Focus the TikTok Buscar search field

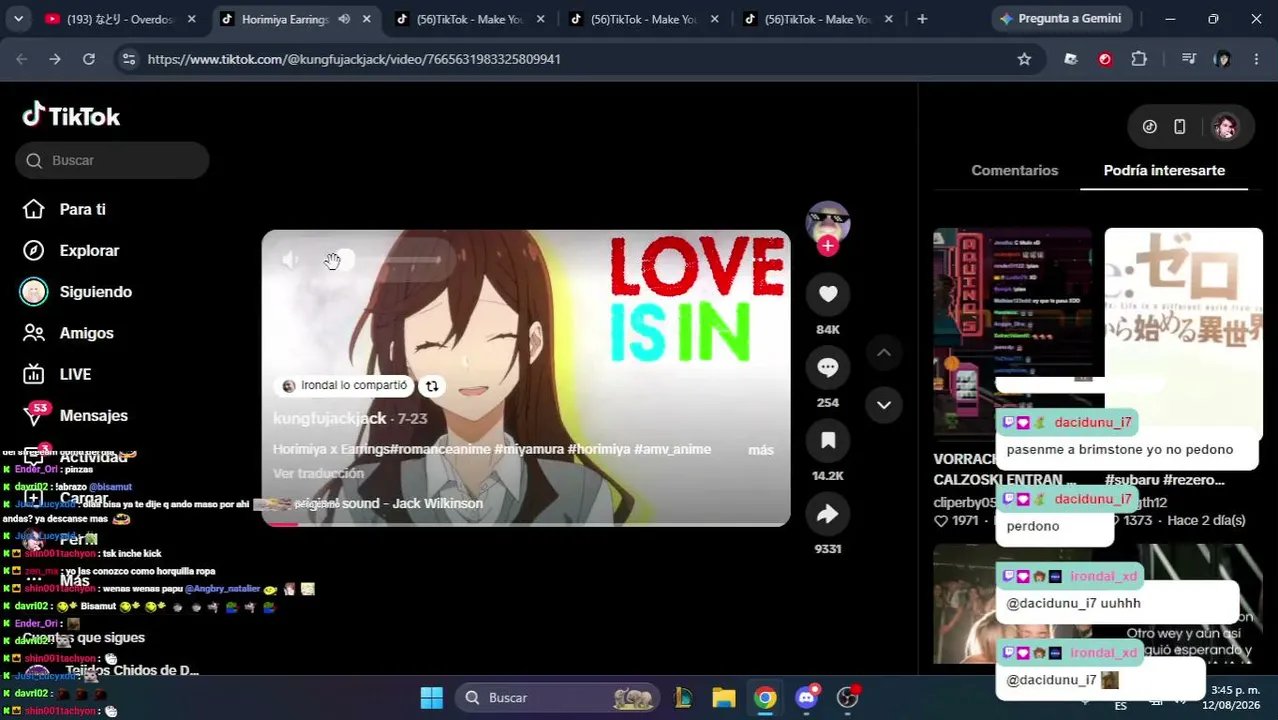tap(112, 160)
